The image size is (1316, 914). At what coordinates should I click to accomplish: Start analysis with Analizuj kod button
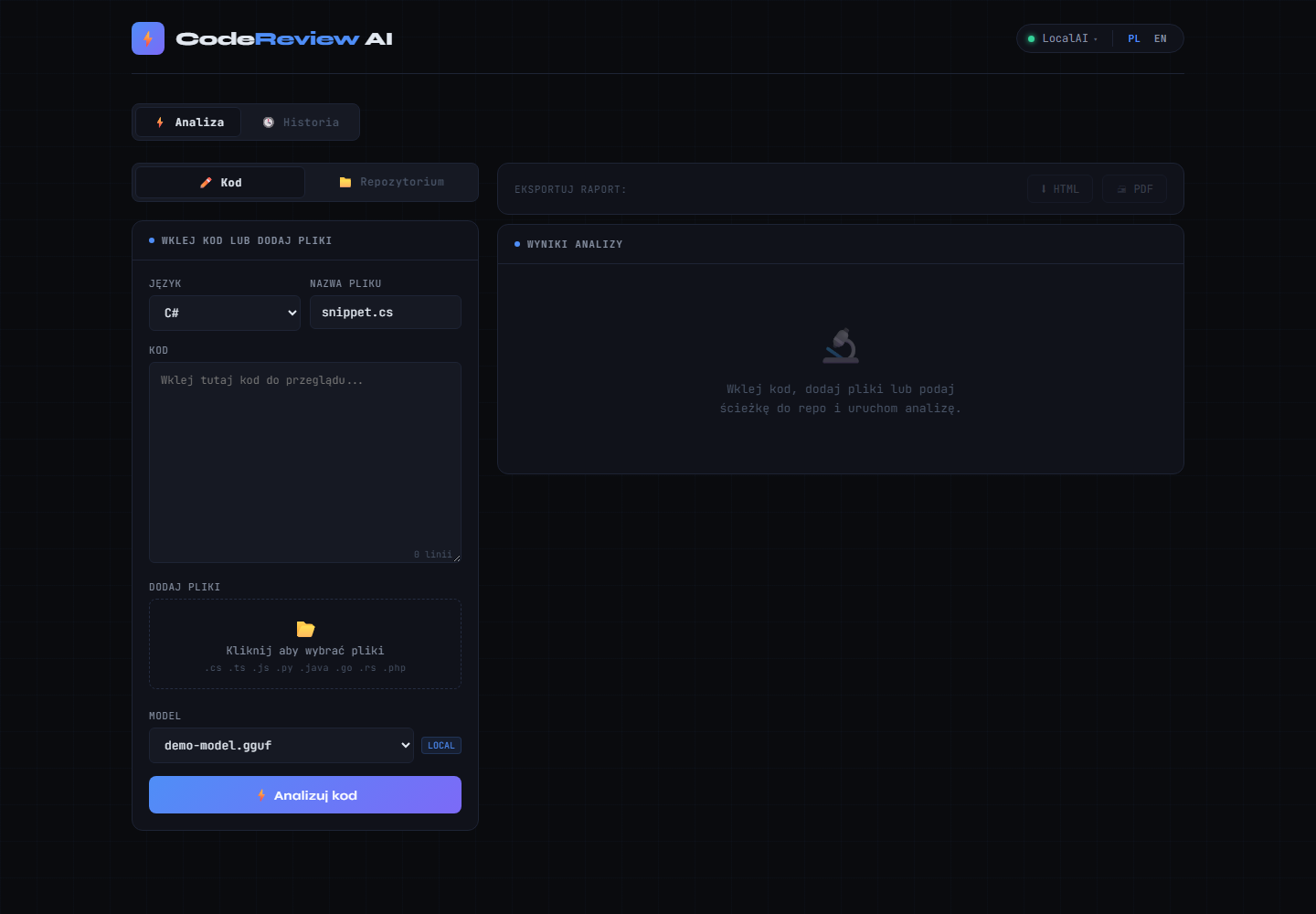point(305,795)
